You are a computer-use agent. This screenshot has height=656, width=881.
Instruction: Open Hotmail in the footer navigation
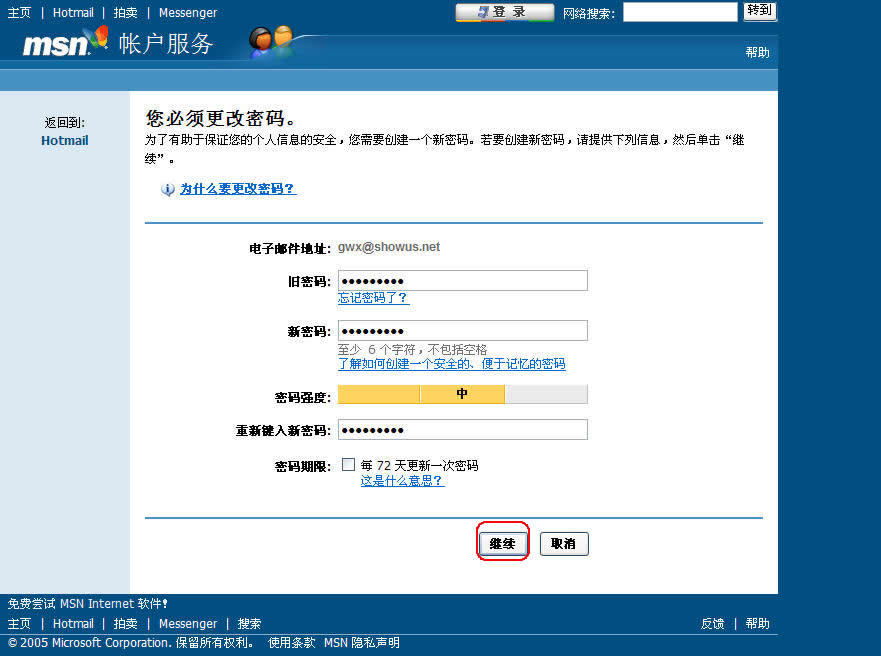(x=73, y=623)
